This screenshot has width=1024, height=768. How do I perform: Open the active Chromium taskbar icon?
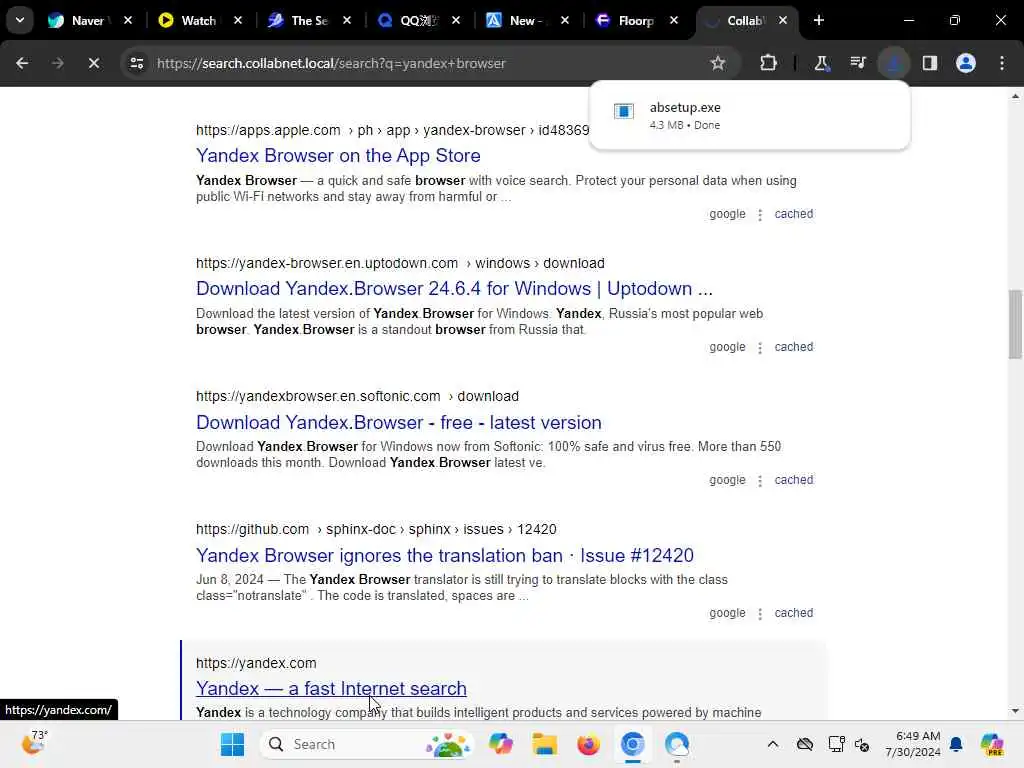pyautogui.click(x=632, y=744)
